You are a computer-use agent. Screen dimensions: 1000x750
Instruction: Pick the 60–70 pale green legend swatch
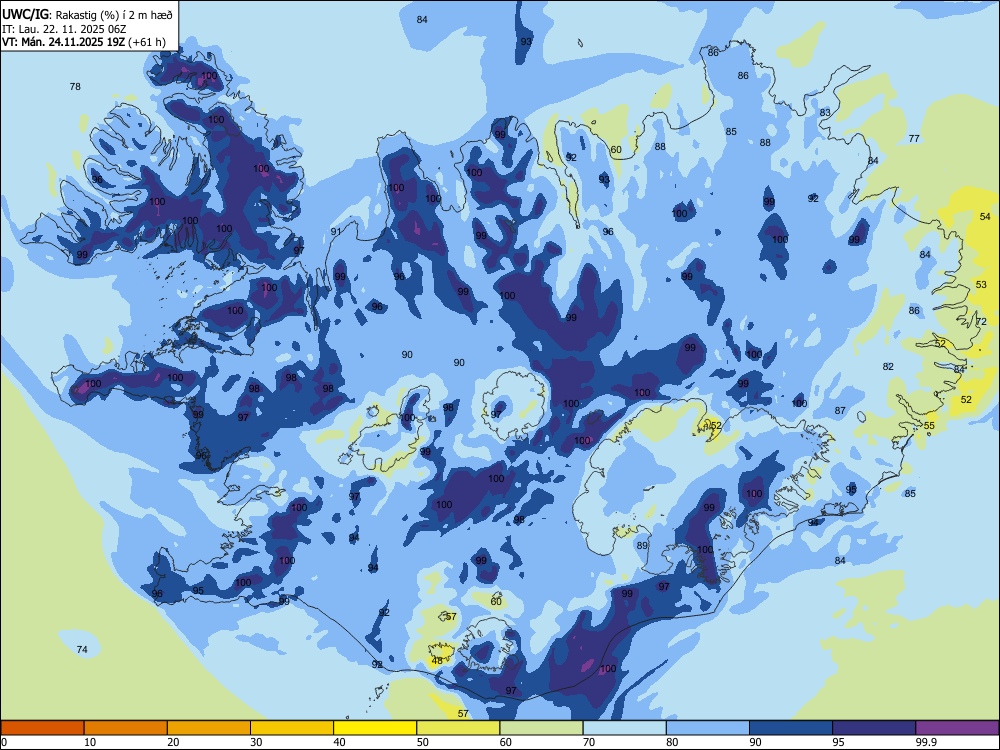(x=541, y=728)
